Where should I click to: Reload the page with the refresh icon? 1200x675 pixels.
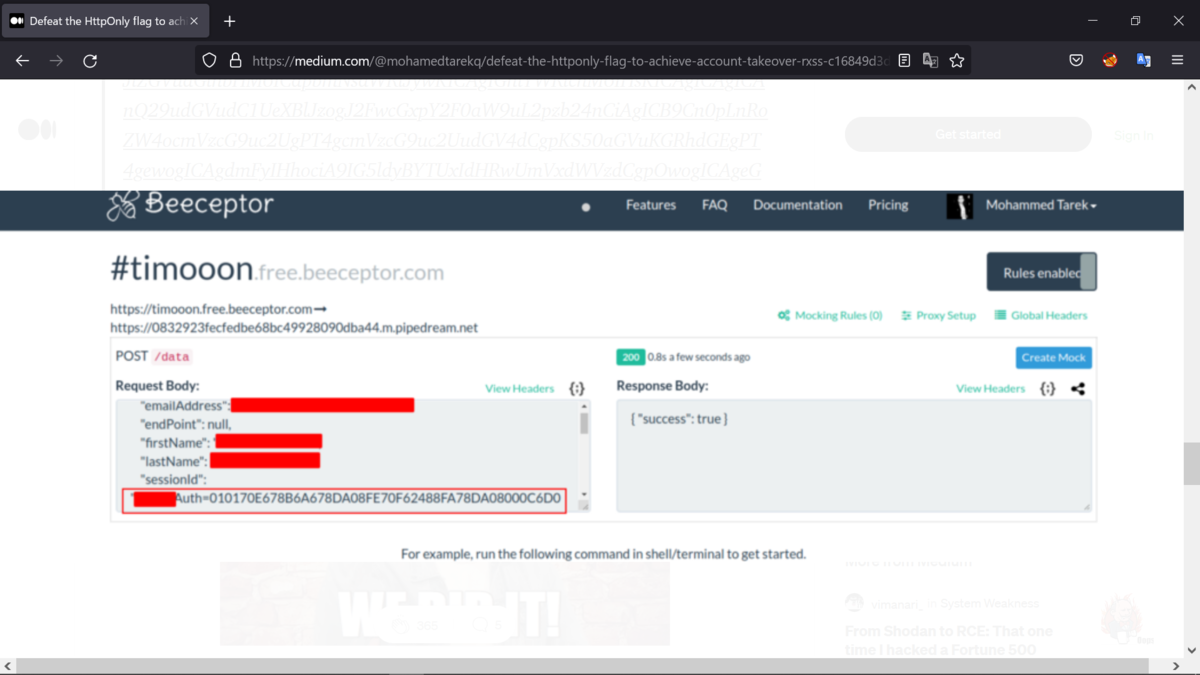pyautogui.click(x=90, y=61)
